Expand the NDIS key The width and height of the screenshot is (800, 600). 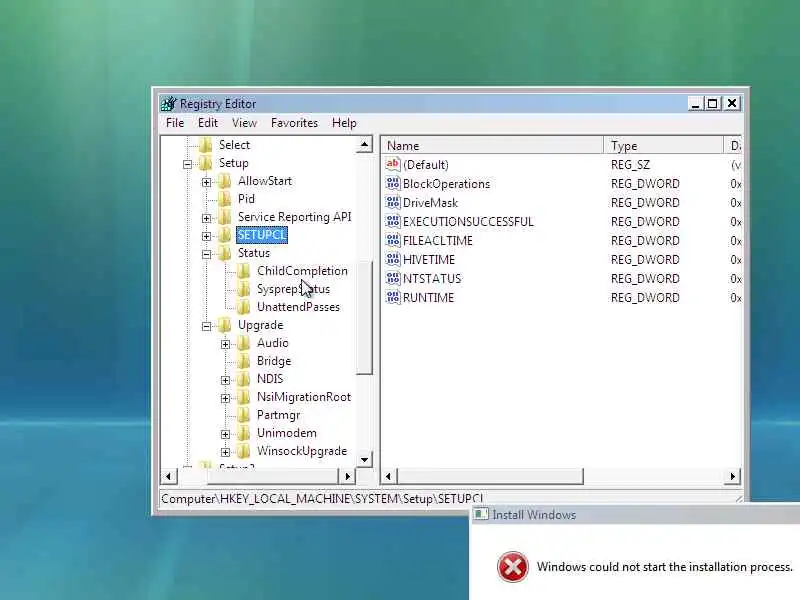click(226, 380)
